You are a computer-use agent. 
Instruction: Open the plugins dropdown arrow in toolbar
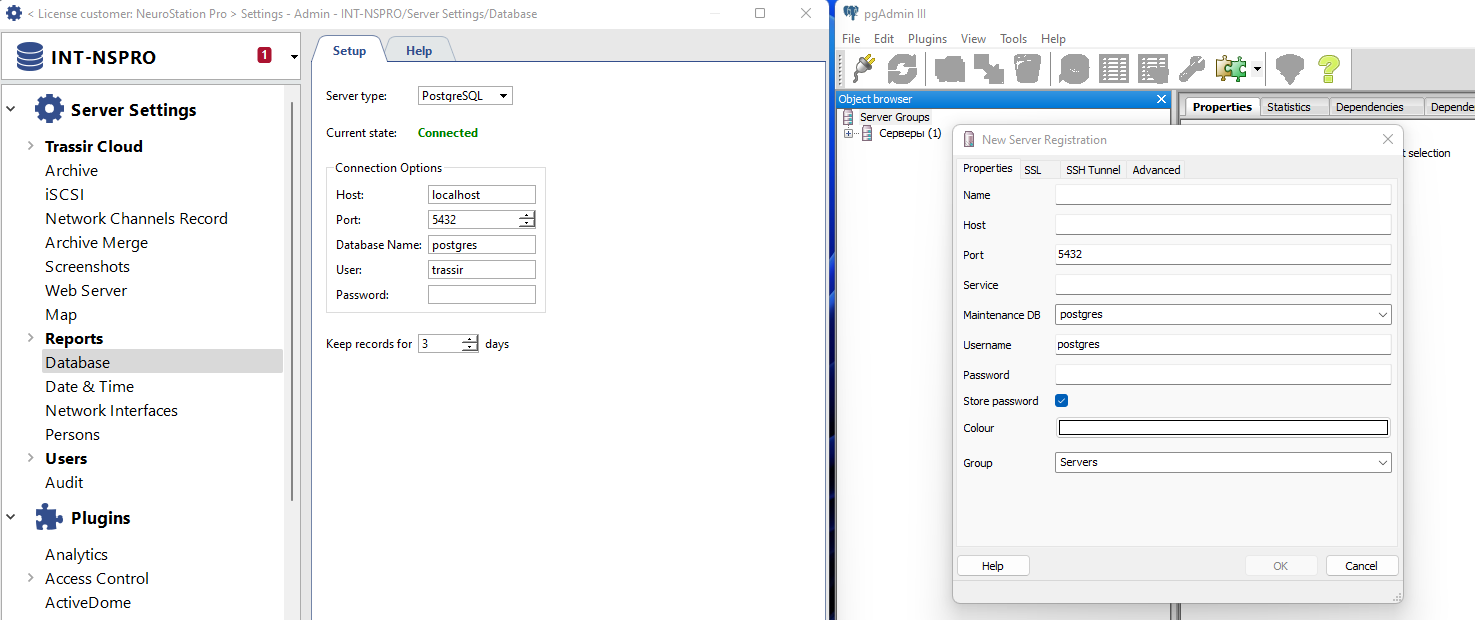coord(1256,69)
